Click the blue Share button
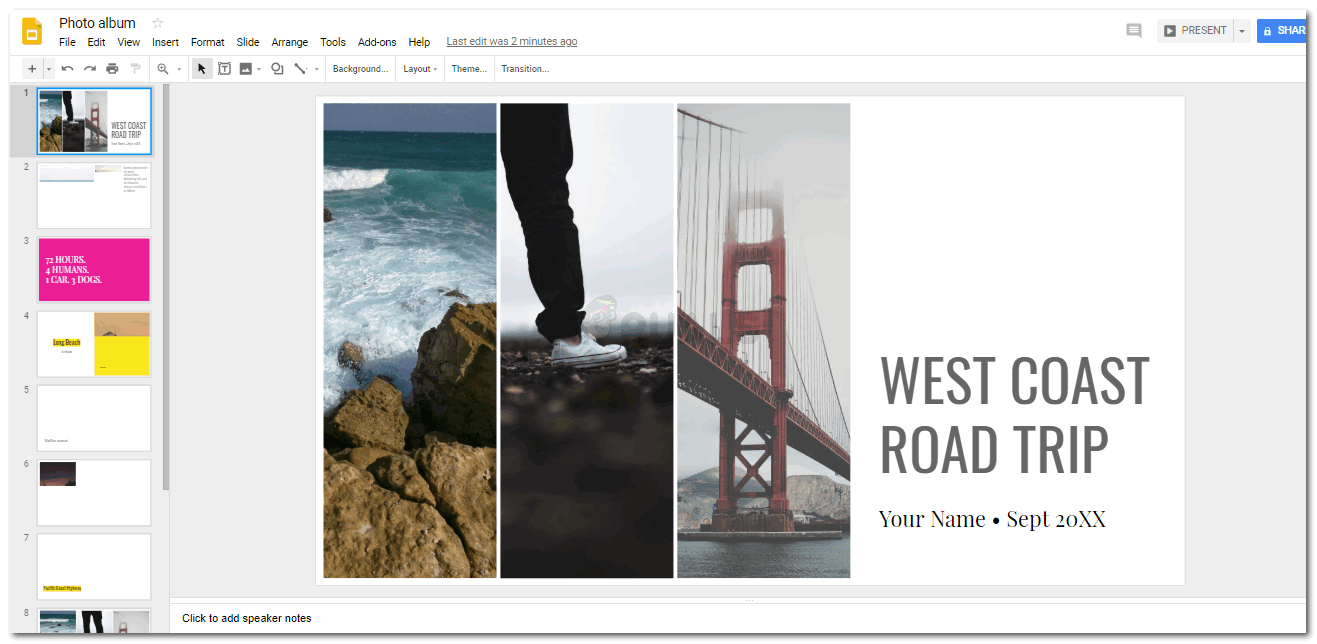Viewport: 1317px width, 644px height. (x=1282, y=31)
